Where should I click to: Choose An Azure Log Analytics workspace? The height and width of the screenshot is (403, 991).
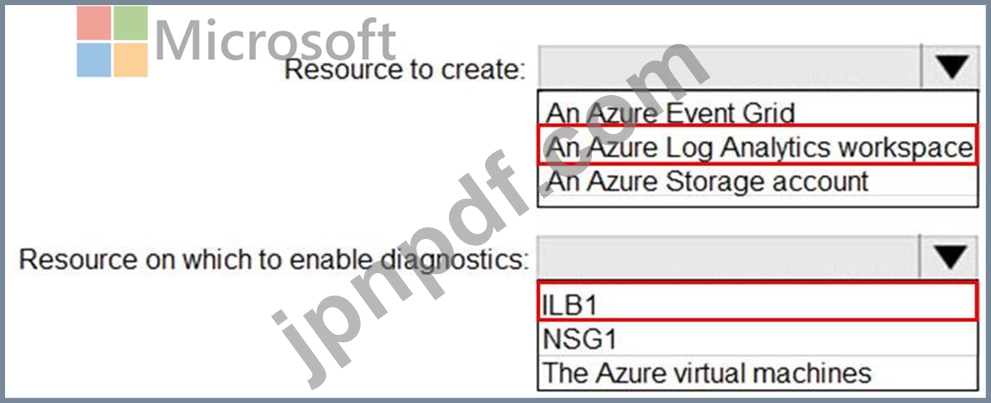tap(757, 146)
